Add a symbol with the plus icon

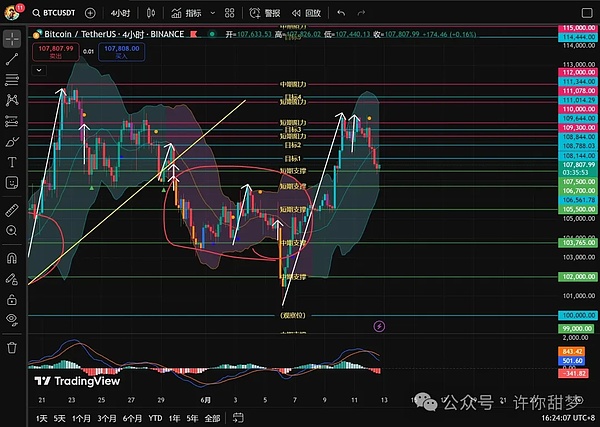click(90, 13)
